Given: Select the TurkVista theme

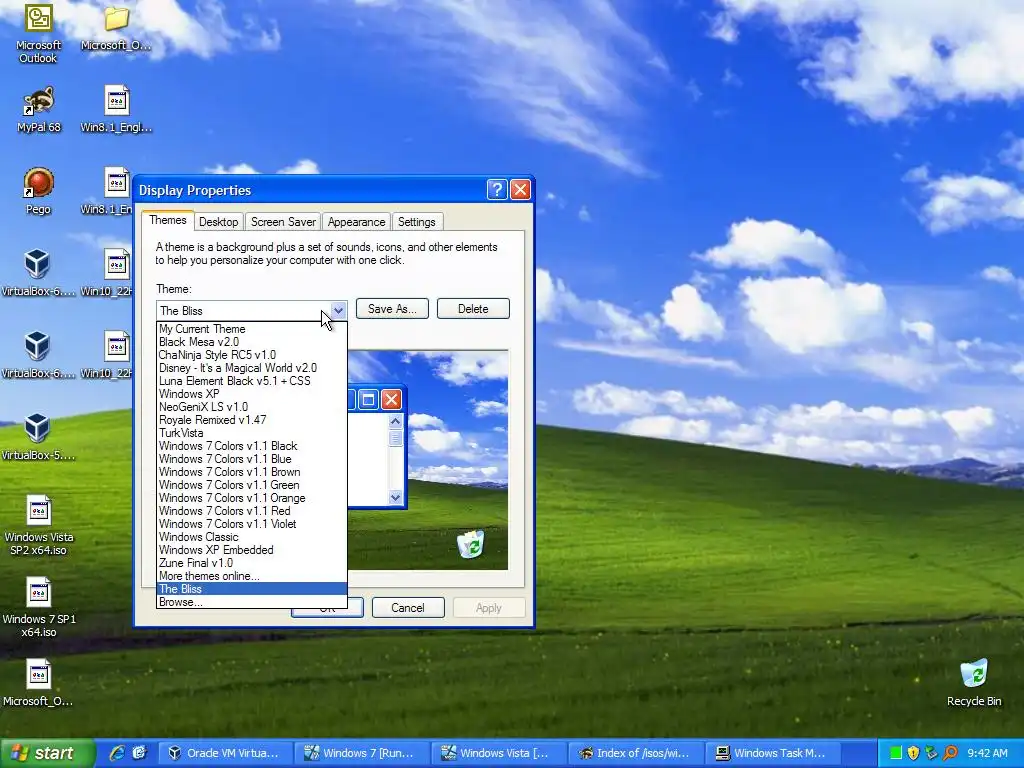Looking at the screenshot, I should pos(251,433).
